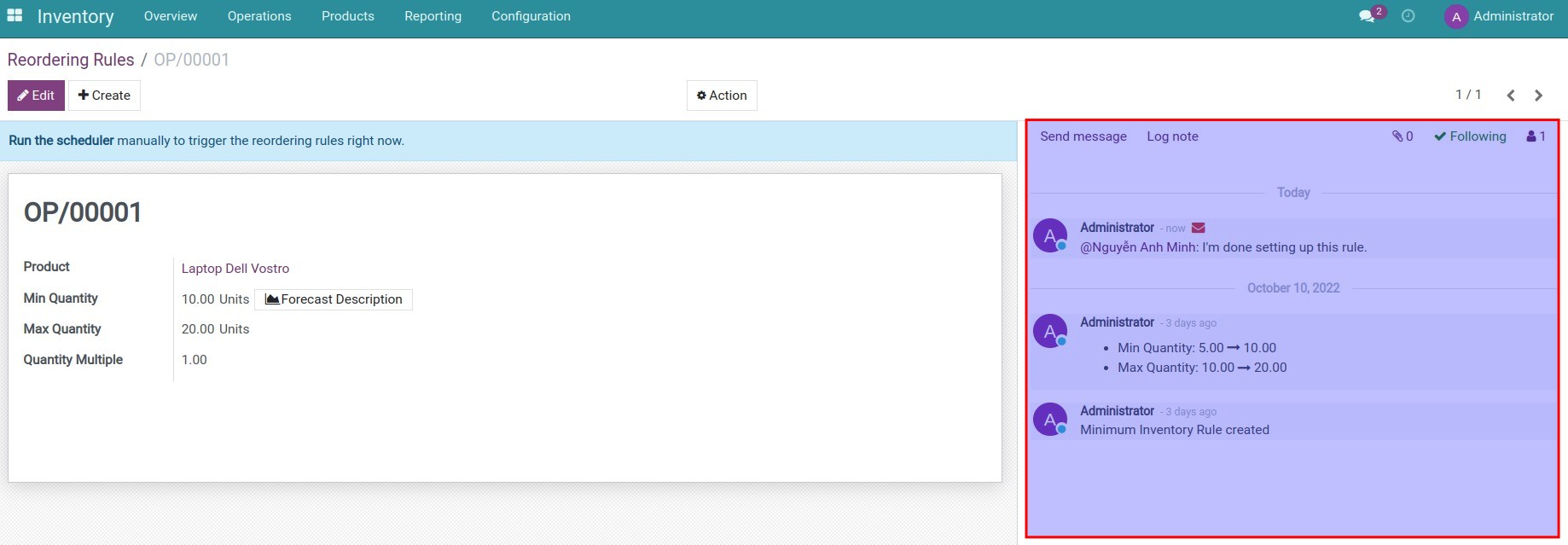1568x545 pixels.
Task: Toggle the Following subscription status
Action: (1470, 136)
